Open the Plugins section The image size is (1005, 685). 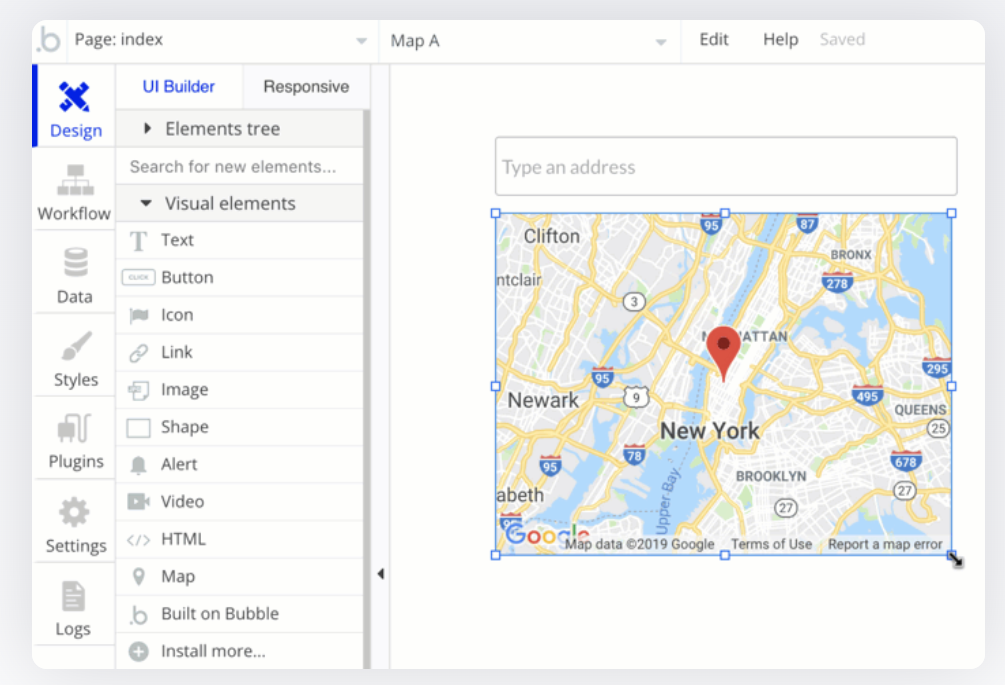click(x=75, y=442)
